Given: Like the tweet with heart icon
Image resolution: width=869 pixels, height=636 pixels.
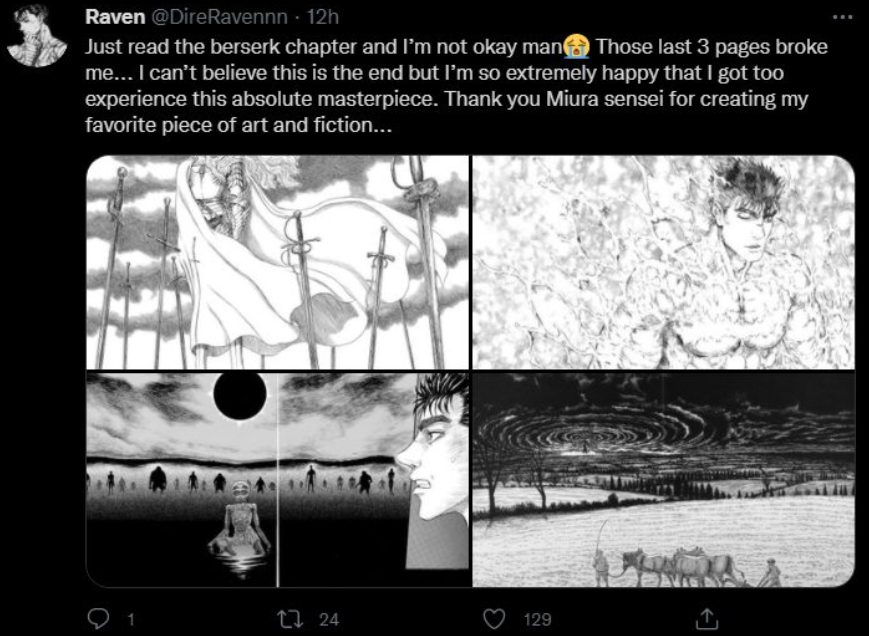Looking at the screenshot, I should [x=494, y=618].
